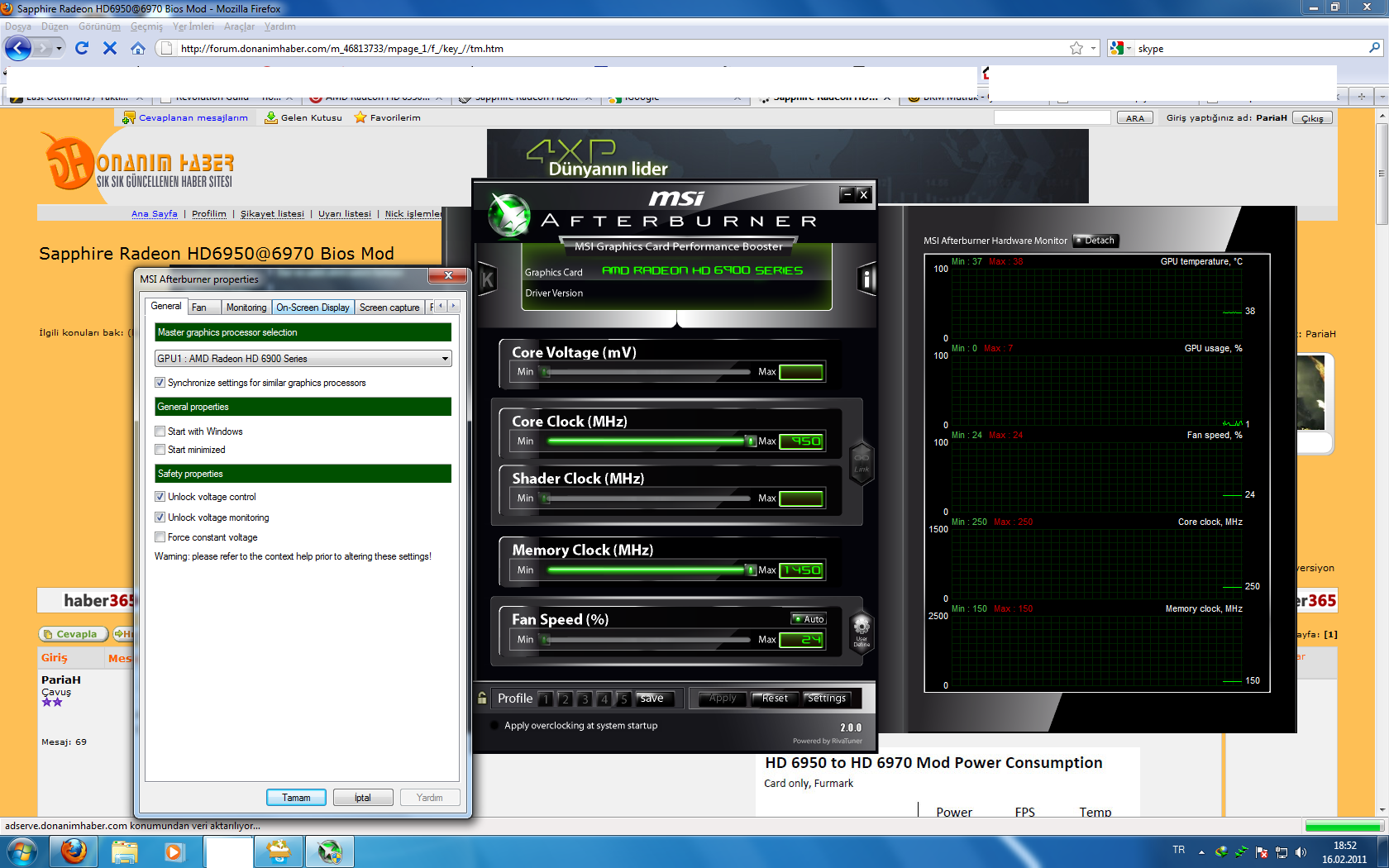Minimize the MSI Afterburner window
The height and width of the screenshot is (868, 1389).
coord(846,194)
